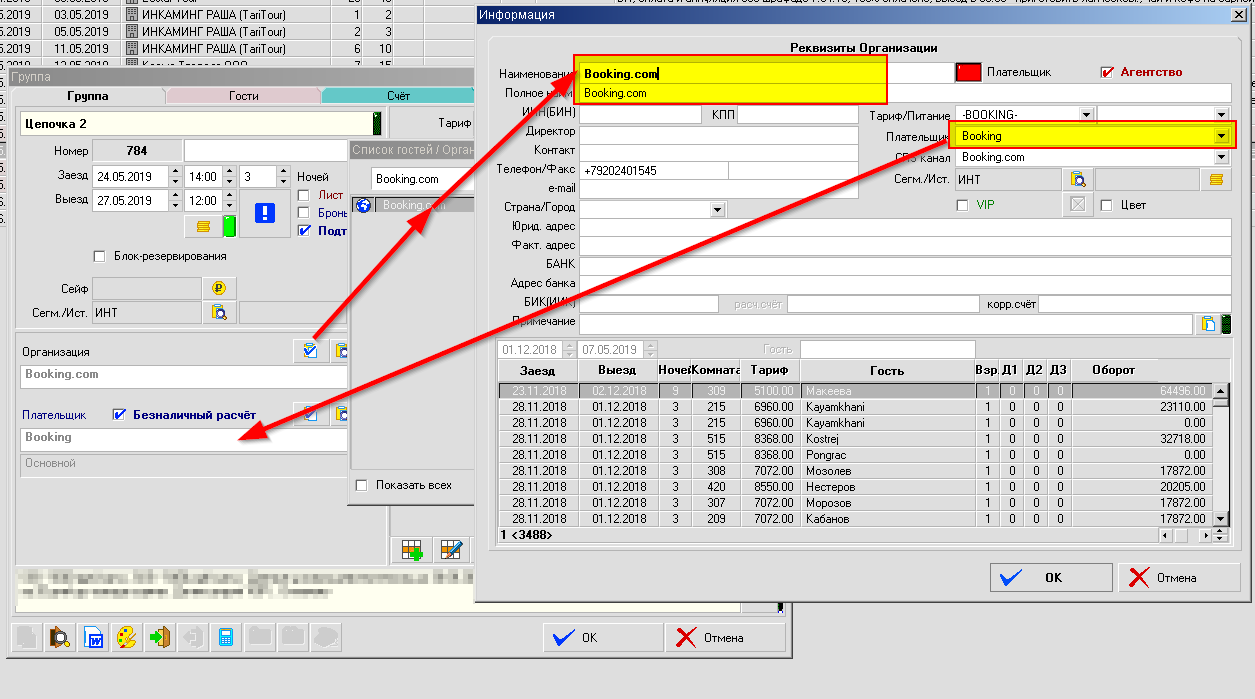Click the blue exclamation mark button

click(264, 212)
